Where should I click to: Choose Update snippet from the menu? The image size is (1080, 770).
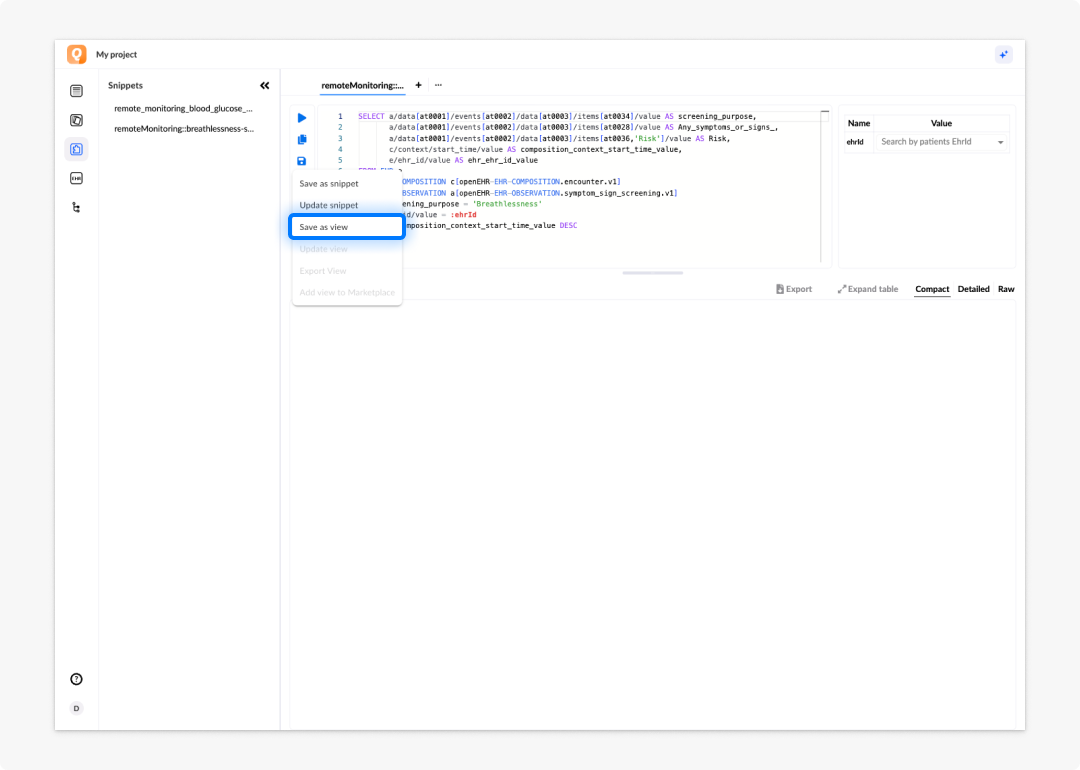pos(346,205)
